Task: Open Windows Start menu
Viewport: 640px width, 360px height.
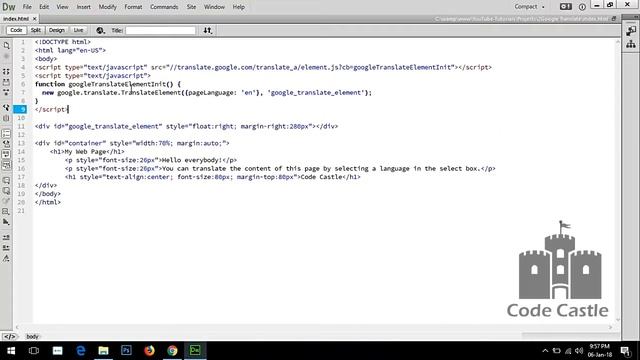Action: pyautogui.click(x=11, y=351)
